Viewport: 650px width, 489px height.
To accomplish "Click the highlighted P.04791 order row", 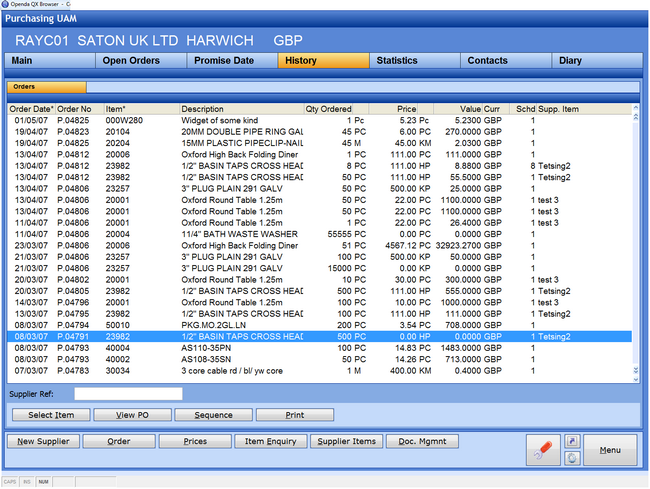I will pos(320,336).
